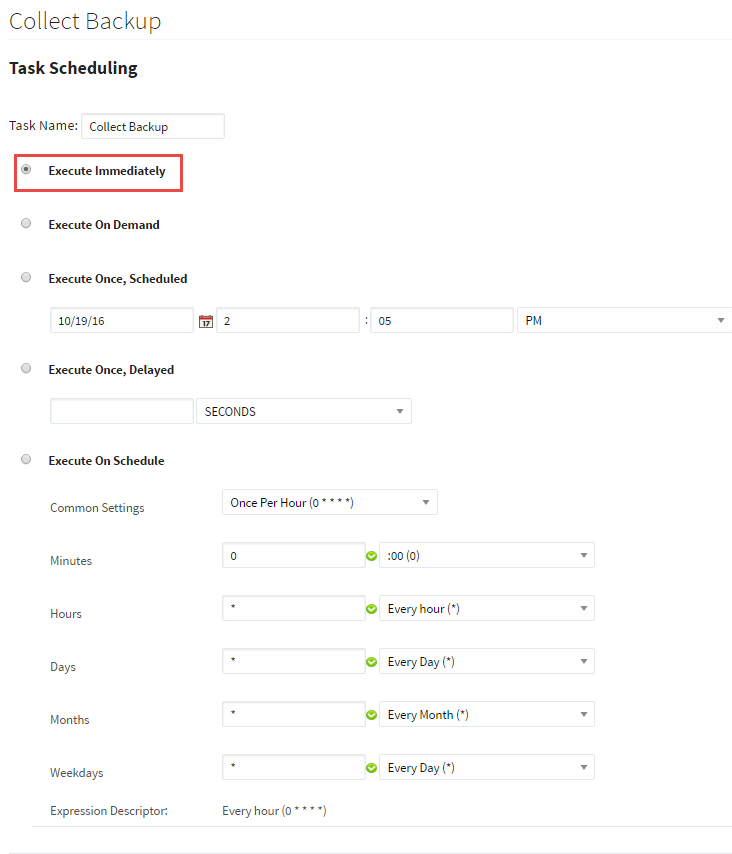Click the empty delay duration field

pyautogui.click(x=120, y=411)
